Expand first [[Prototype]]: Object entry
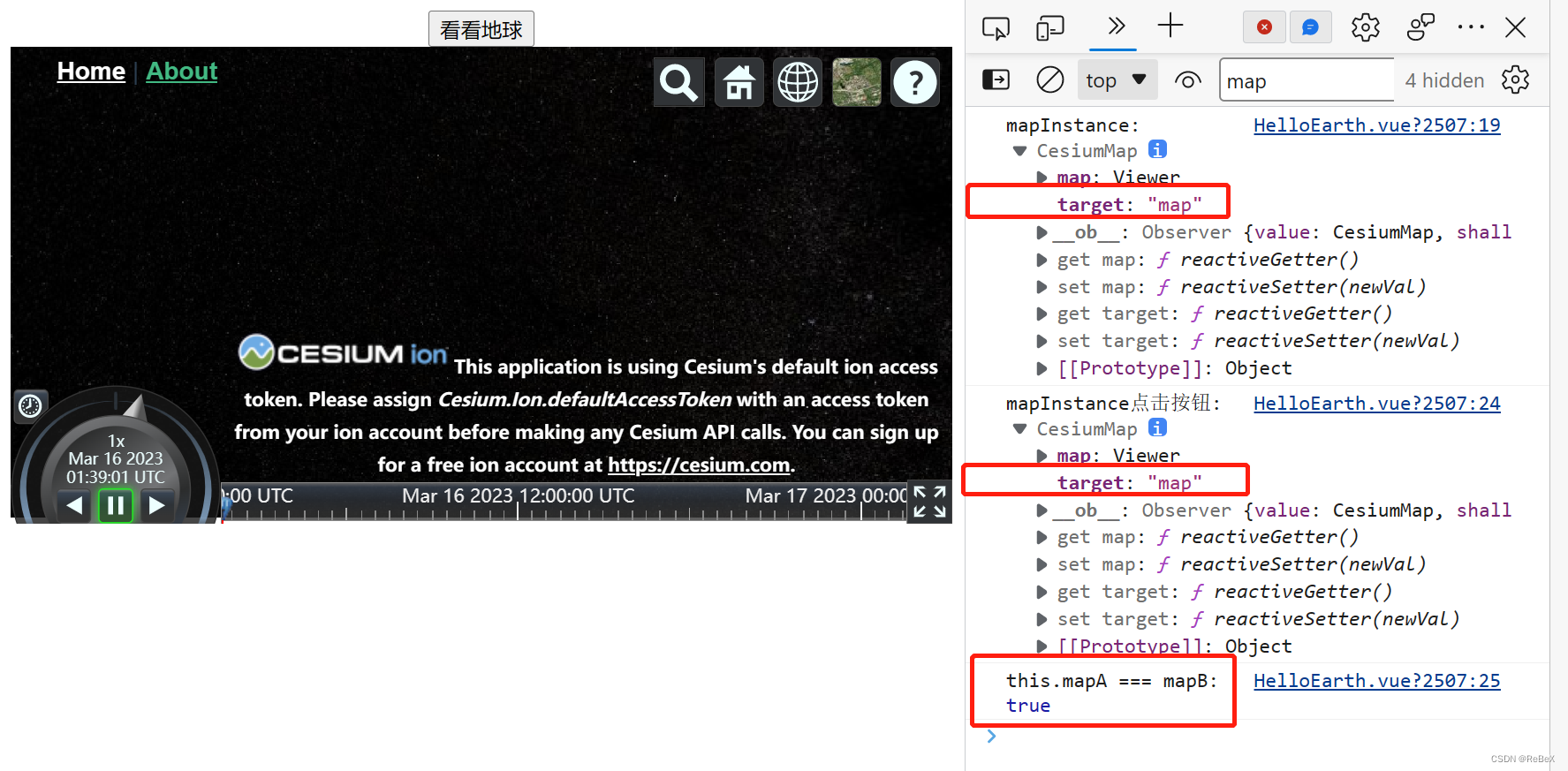 [1042, 368]
